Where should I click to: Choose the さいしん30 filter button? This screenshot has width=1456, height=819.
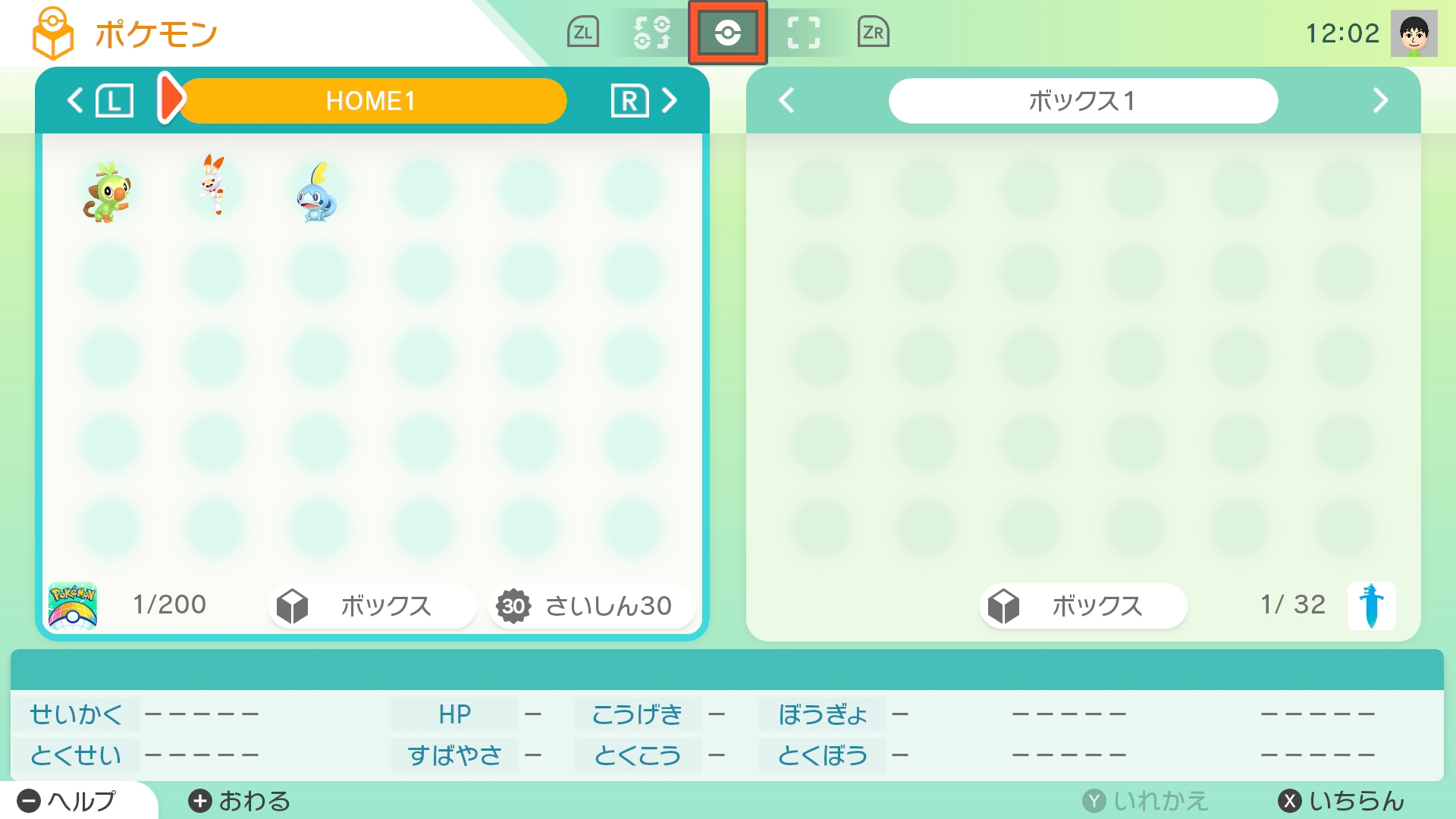coord(591,606)
